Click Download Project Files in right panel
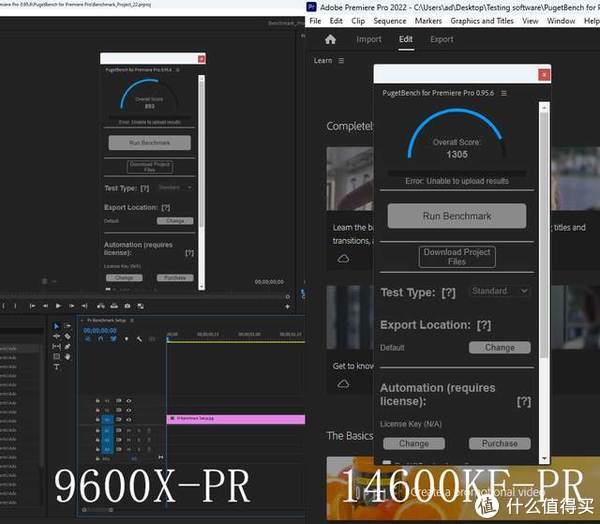The image size is (600, 524). pos(457,257)
